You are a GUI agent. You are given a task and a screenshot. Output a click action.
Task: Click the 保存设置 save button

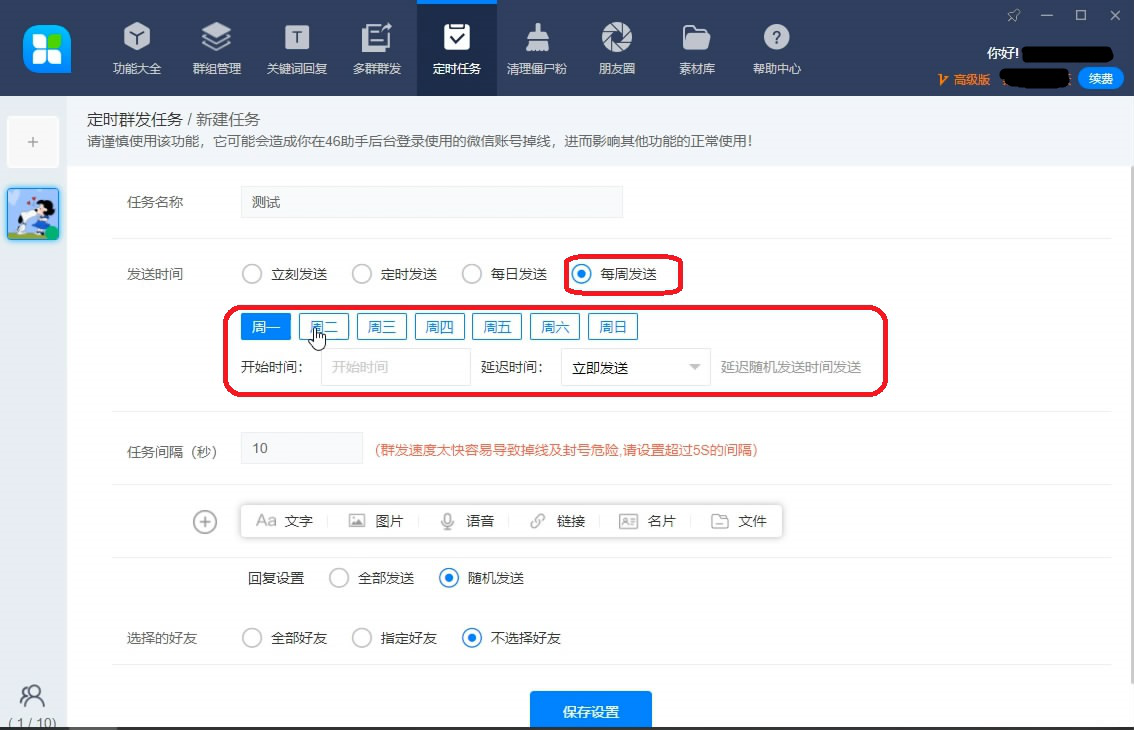590,710
